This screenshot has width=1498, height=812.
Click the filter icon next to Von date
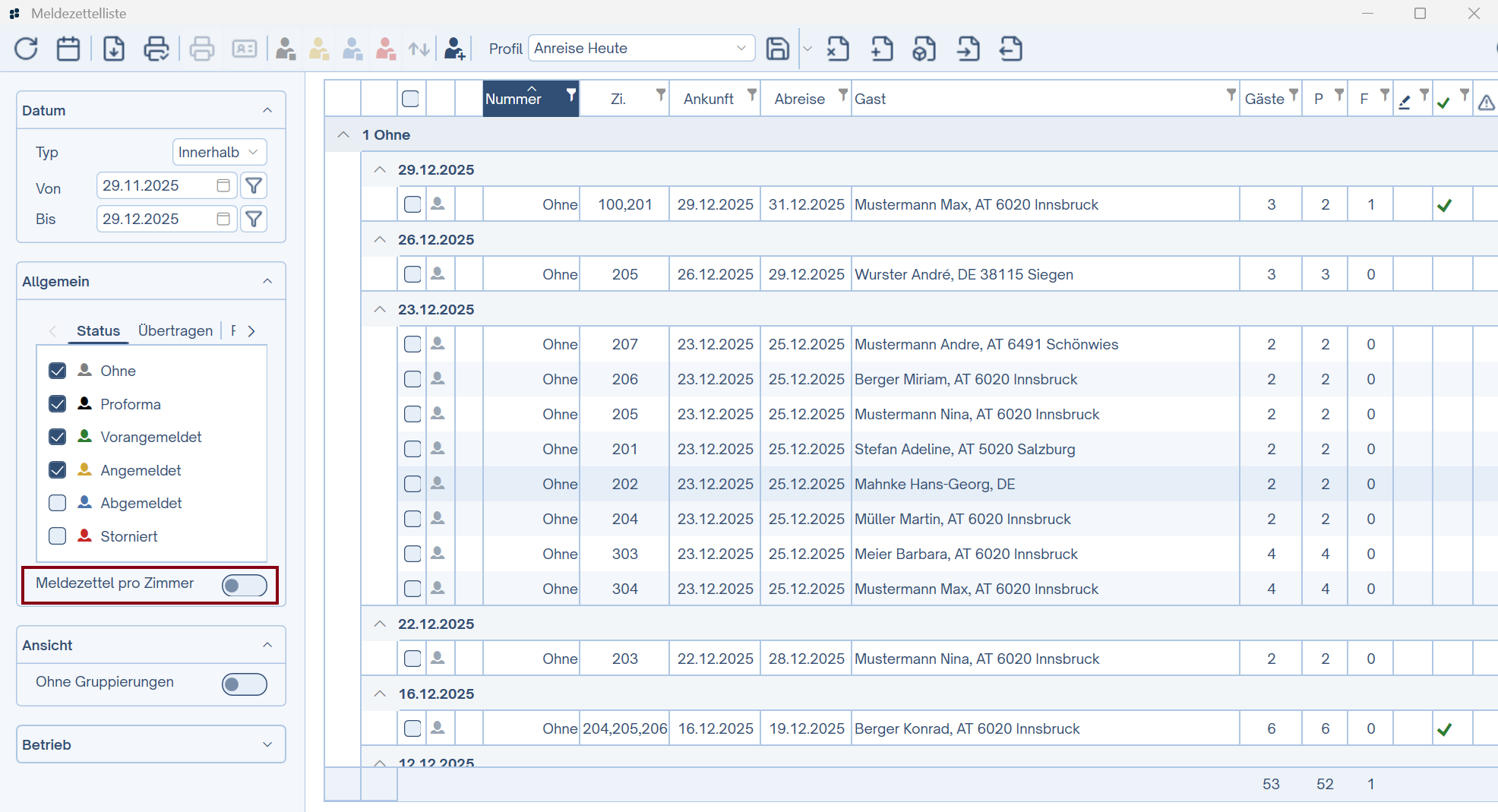coord(254,185)
